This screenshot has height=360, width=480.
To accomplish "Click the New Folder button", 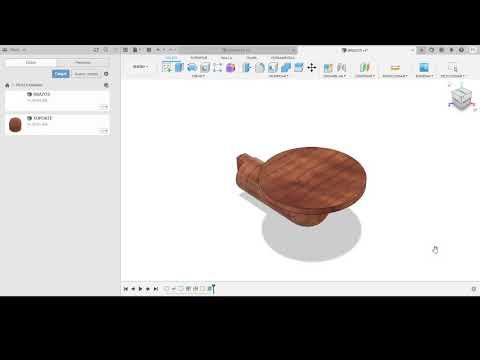I will coord(86,74).
